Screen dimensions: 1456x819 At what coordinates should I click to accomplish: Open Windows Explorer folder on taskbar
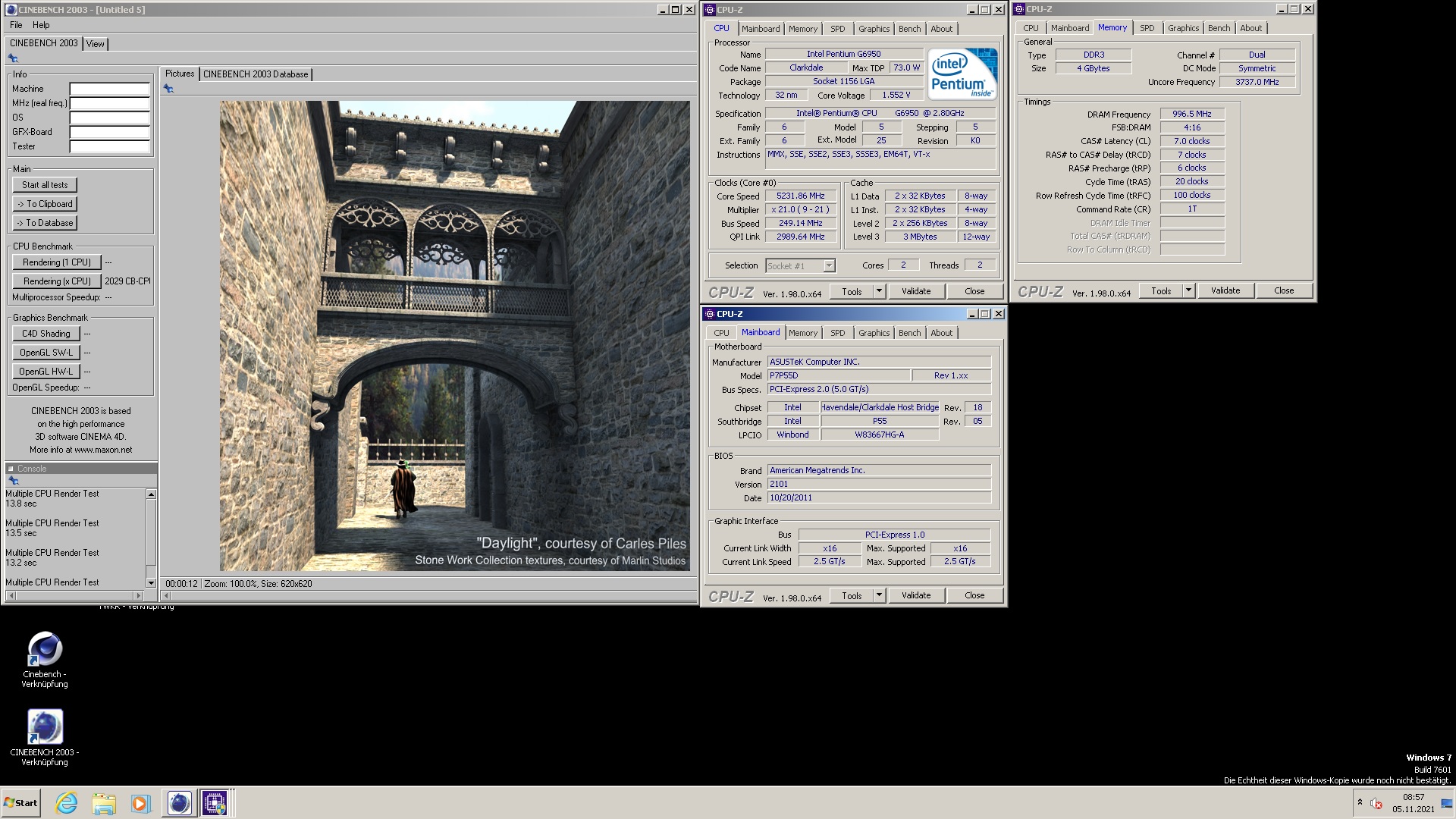[104, 803]
